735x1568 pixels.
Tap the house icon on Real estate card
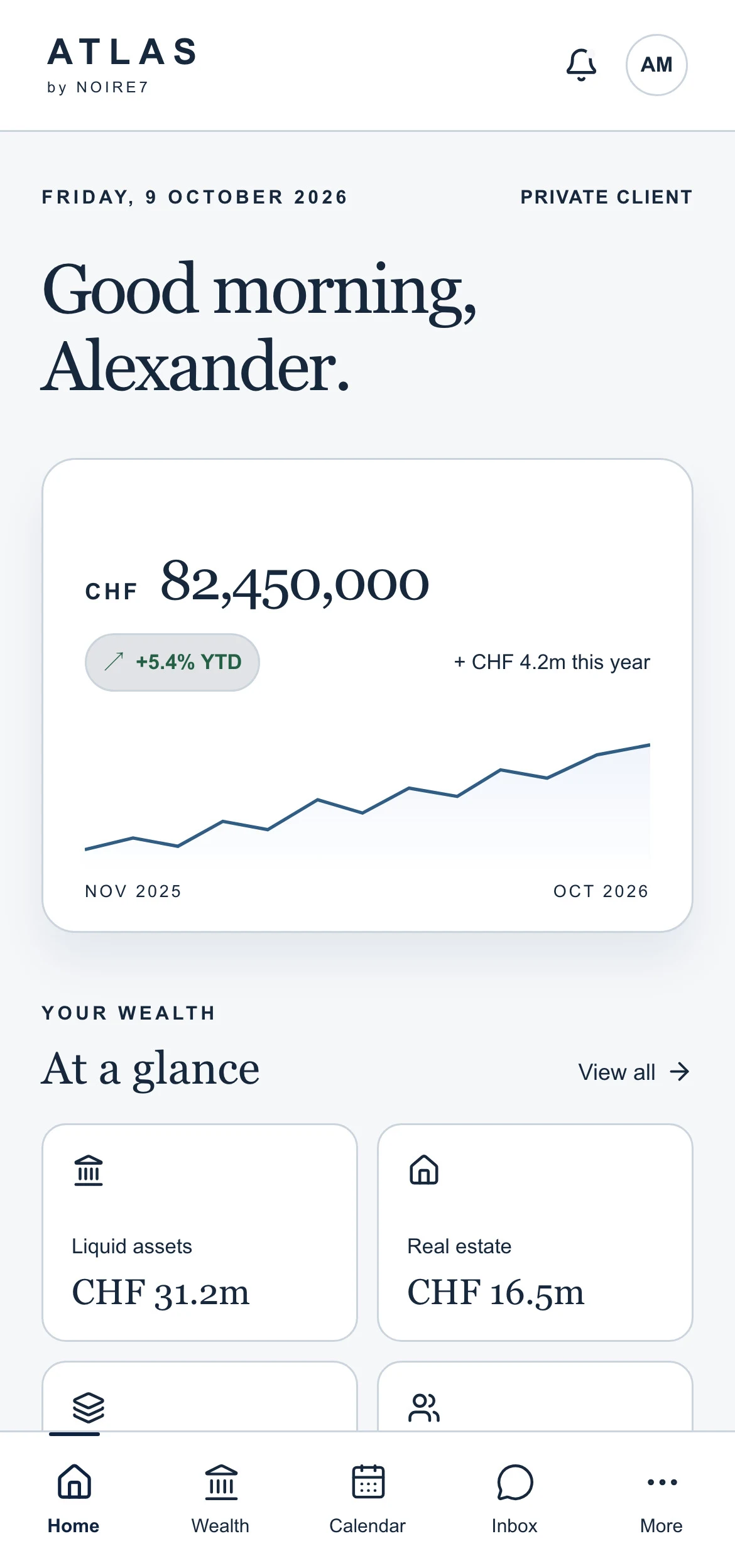point(424,1170)
